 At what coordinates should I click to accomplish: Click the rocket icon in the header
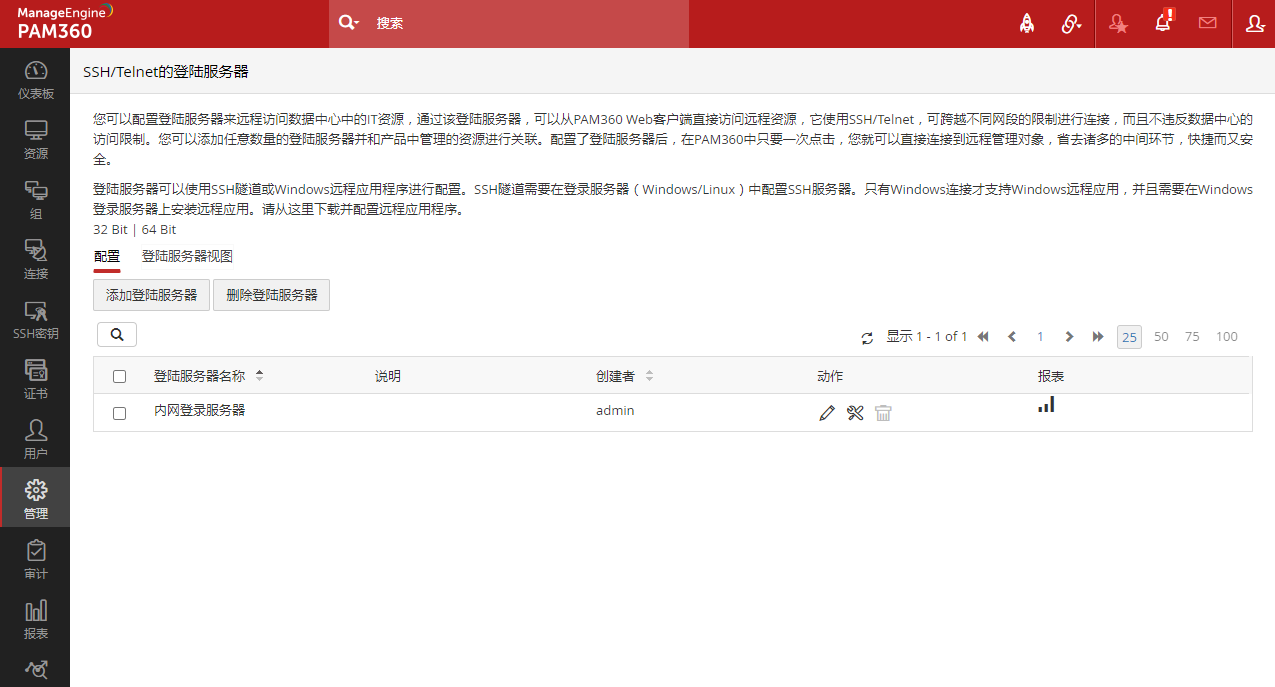[1027, 23]
